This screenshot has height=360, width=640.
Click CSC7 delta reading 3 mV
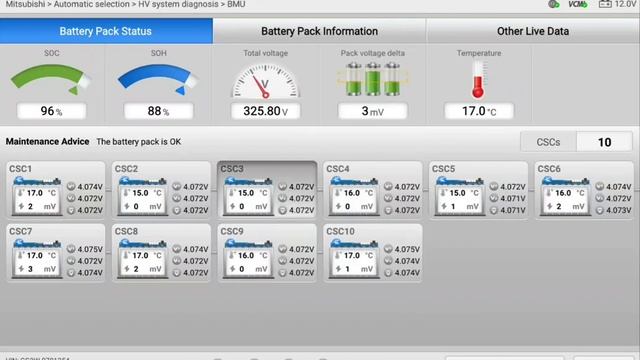[x=42, y=269]
